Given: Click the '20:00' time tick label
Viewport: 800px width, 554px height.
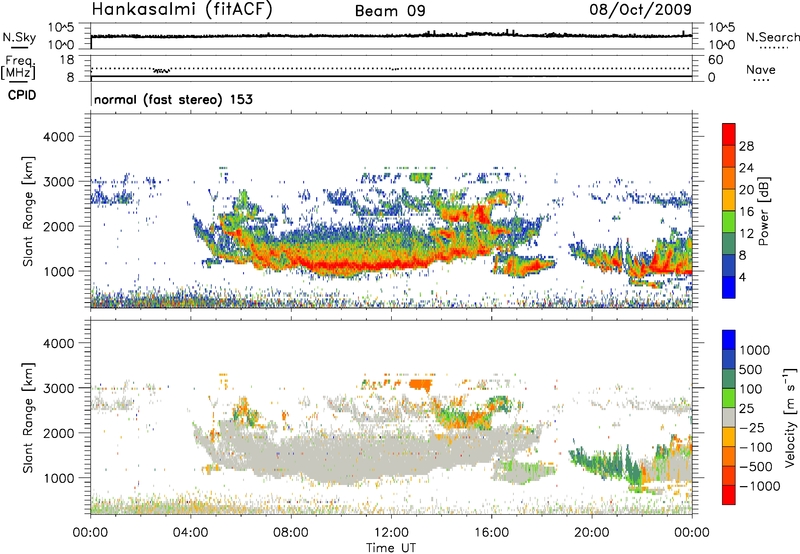Looking at the screenshot, I should tap(591, 533).
